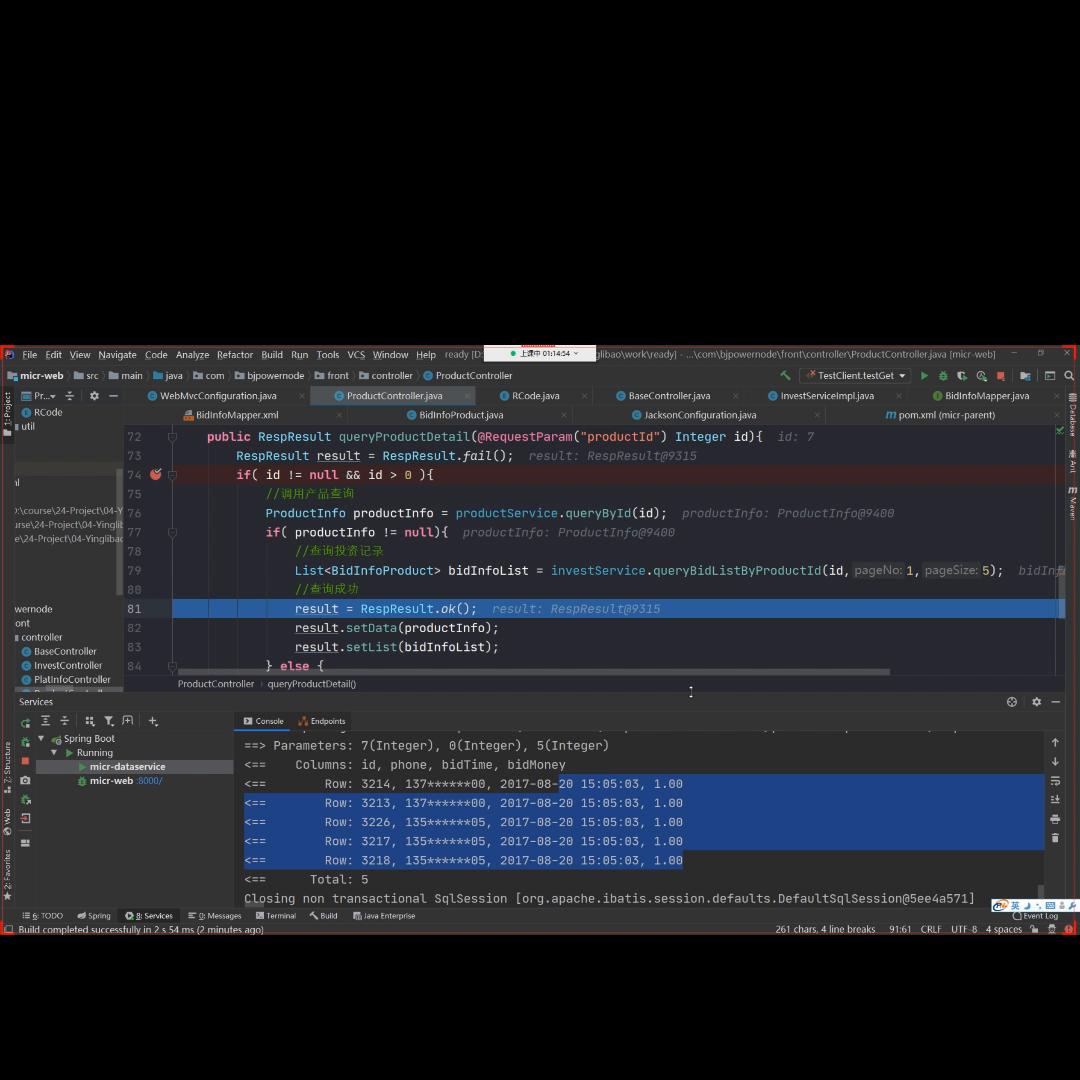Open 4 spaces indent selector
1080x1080 pixels.
point(1004,929)
